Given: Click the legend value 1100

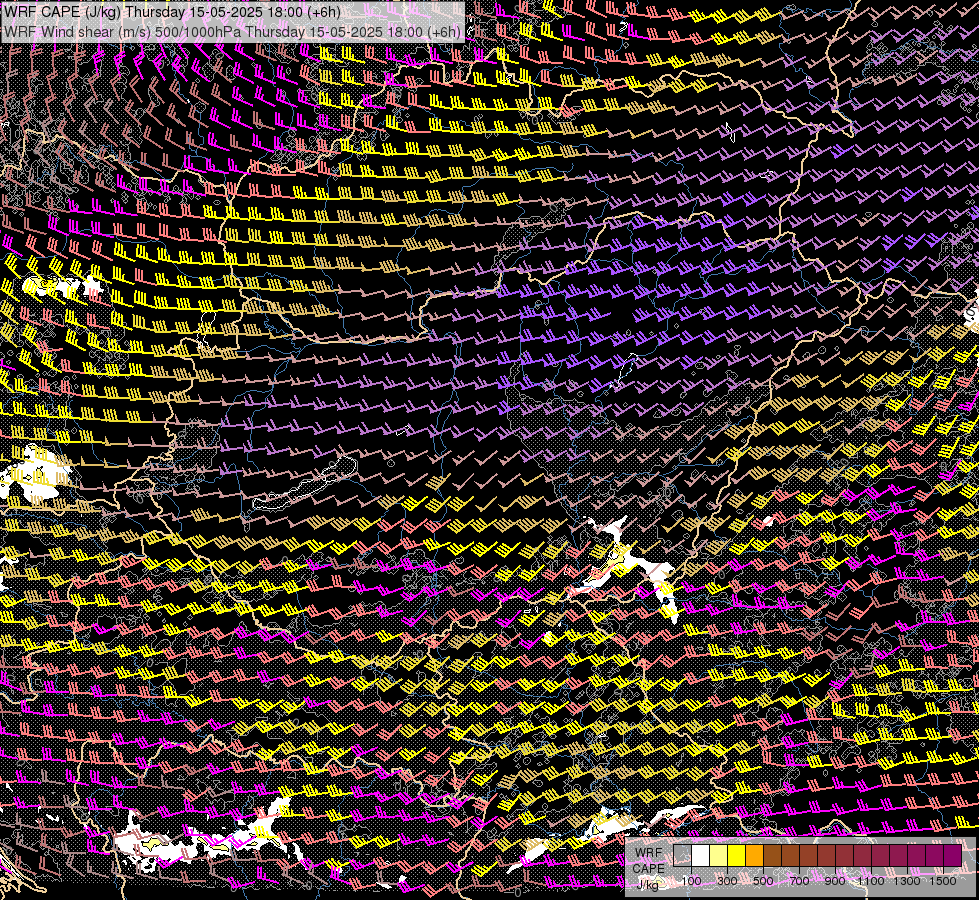Looking at the screenshot, I should pos(871,881).
